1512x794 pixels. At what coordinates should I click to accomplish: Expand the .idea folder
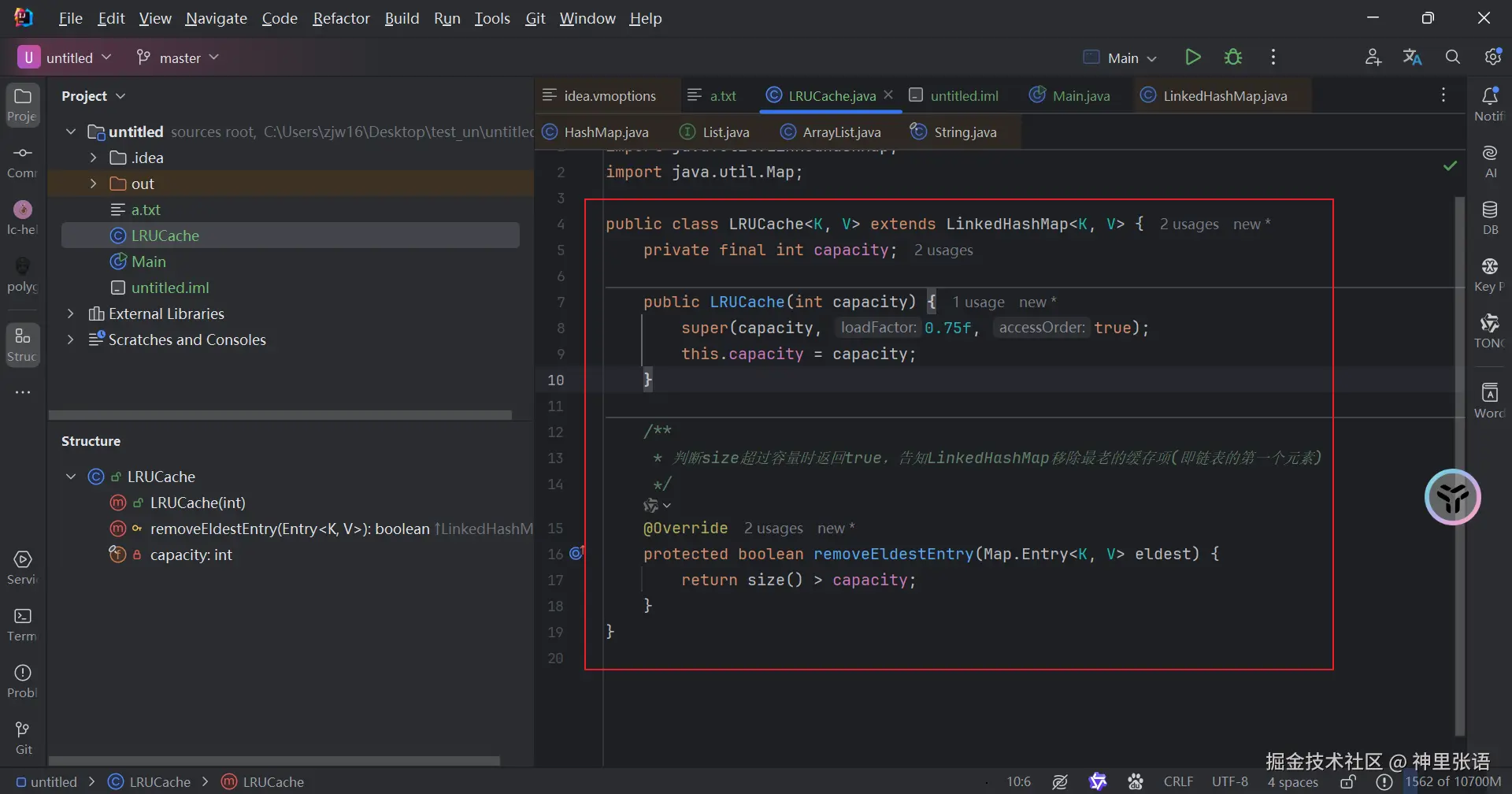click(x=94, y=158)
